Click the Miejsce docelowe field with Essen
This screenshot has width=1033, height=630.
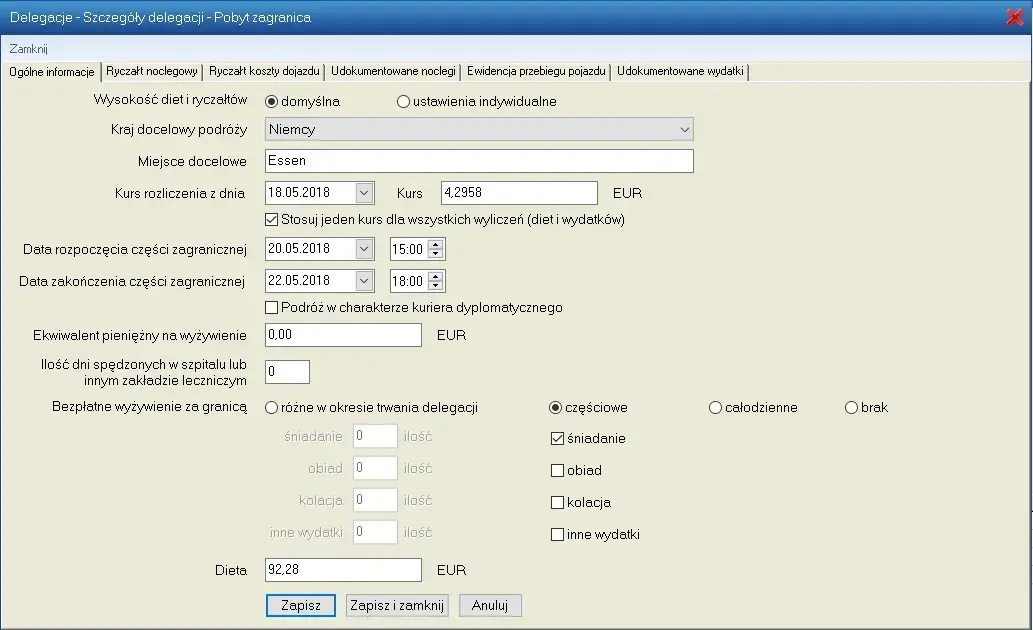click(479, 161)
